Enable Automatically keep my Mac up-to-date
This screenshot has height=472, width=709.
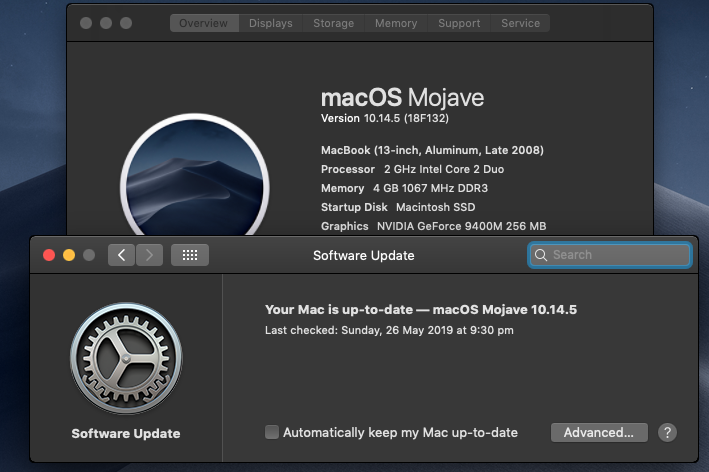(272, 432)
